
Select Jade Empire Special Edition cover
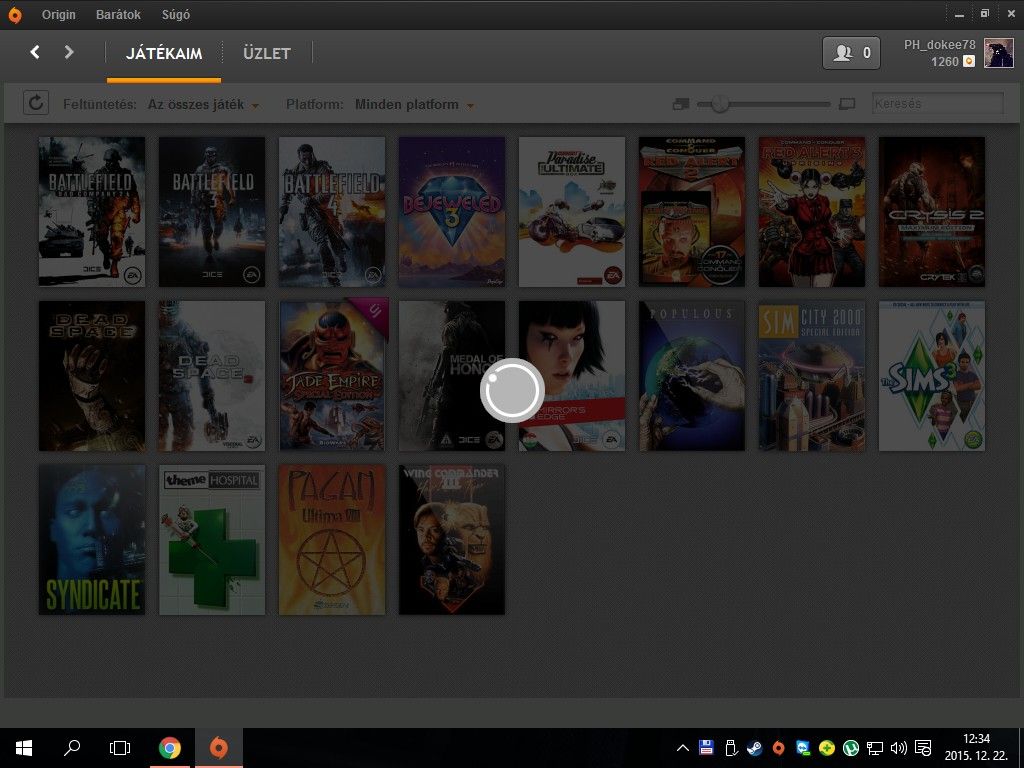pos(332,376)
